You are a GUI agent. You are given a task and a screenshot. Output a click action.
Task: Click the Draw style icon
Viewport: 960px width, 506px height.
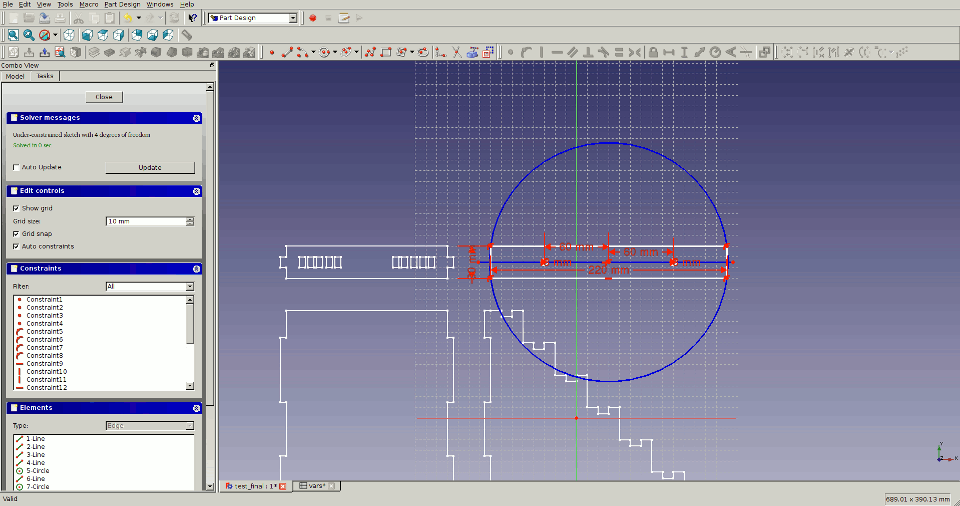click(x=44, y=36)
